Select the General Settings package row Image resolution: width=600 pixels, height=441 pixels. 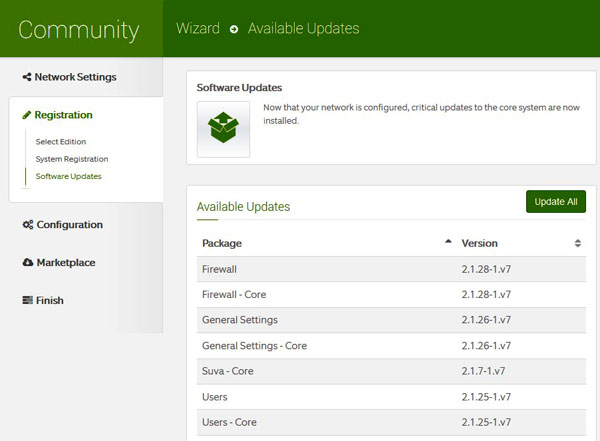click(391, 320)
